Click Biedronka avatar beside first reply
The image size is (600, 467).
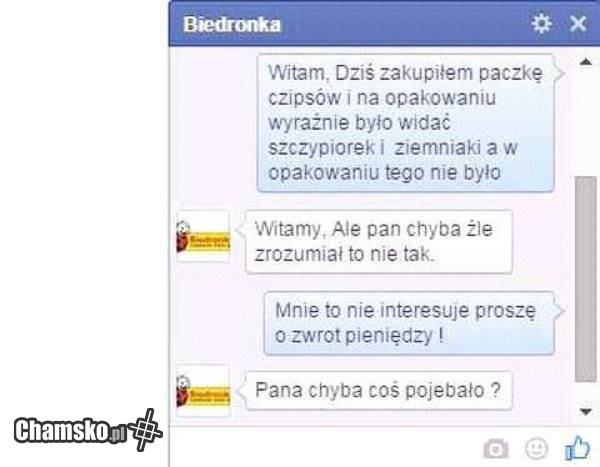coord(203,237)
